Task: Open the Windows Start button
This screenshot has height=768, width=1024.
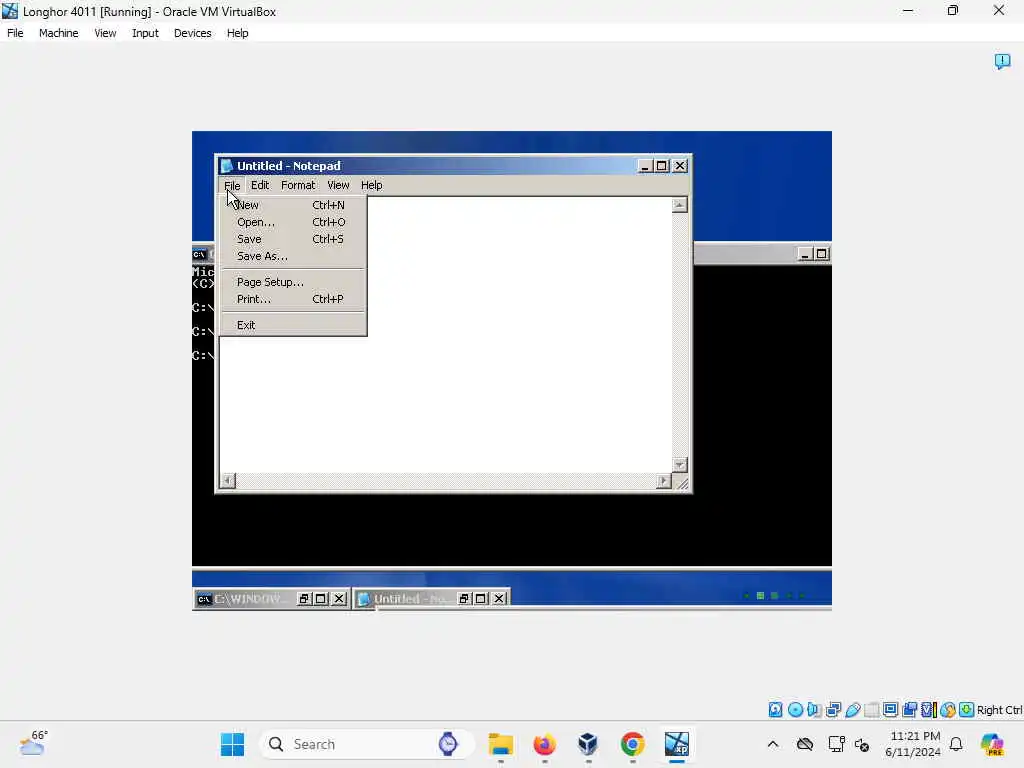Action: (x=232, y=744)
